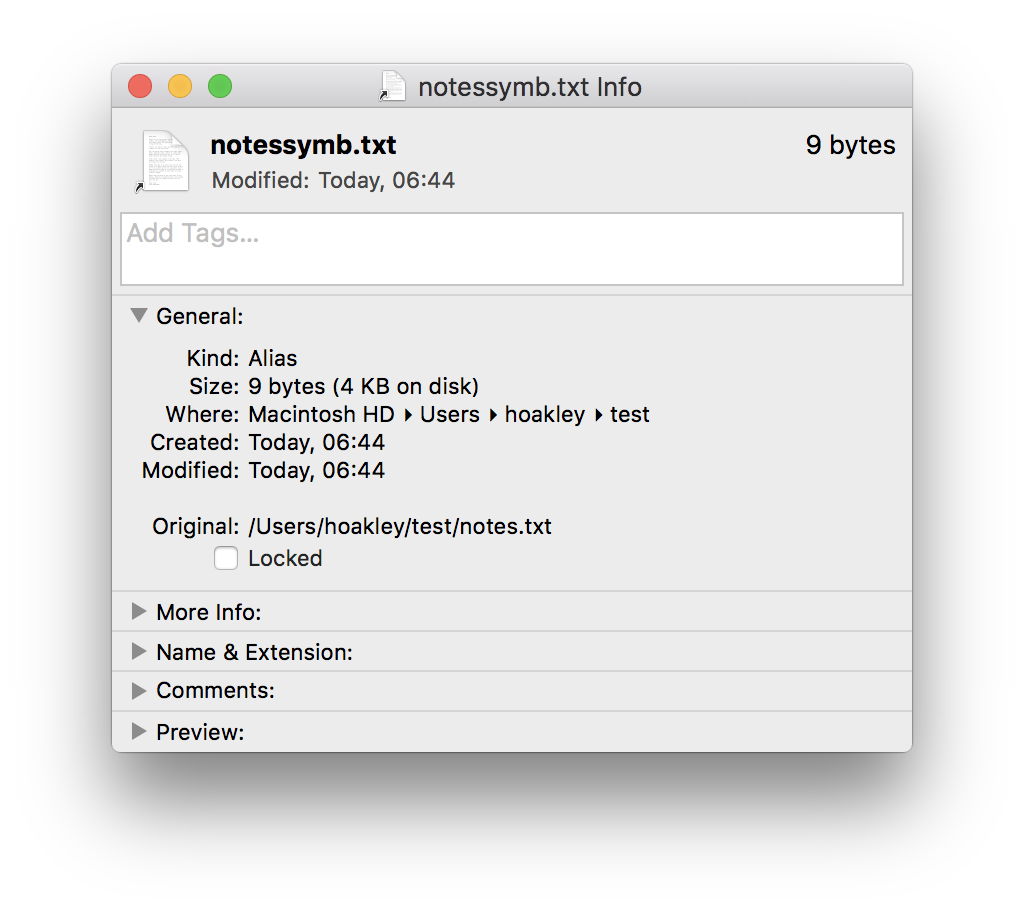Minimize the Info window with yellow button
Image resolution: width=1024 pixels, height=912 pixels.
pos(180,87)
